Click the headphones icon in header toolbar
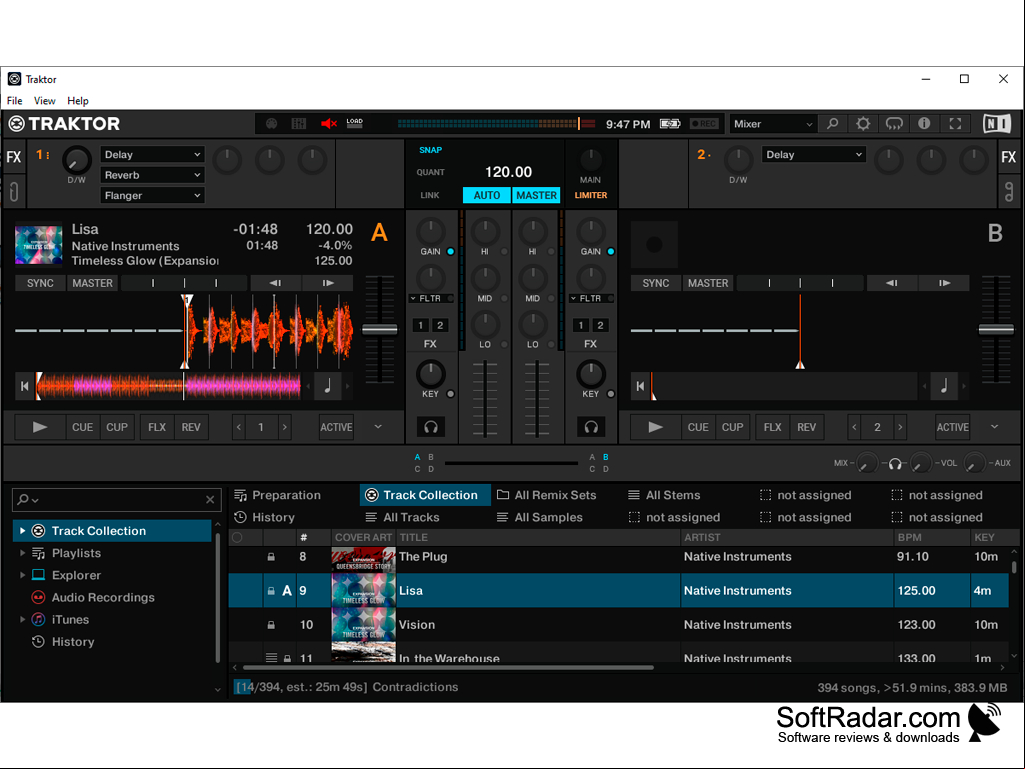 (x=894, y=124)
